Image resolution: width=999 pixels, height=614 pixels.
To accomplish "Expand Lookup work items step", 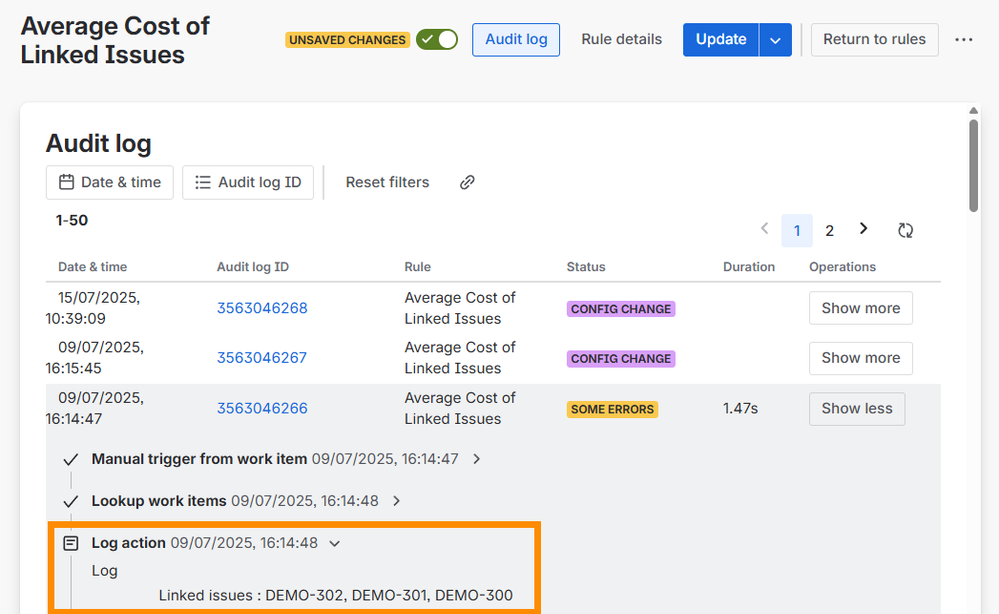I will coord(396,501).
